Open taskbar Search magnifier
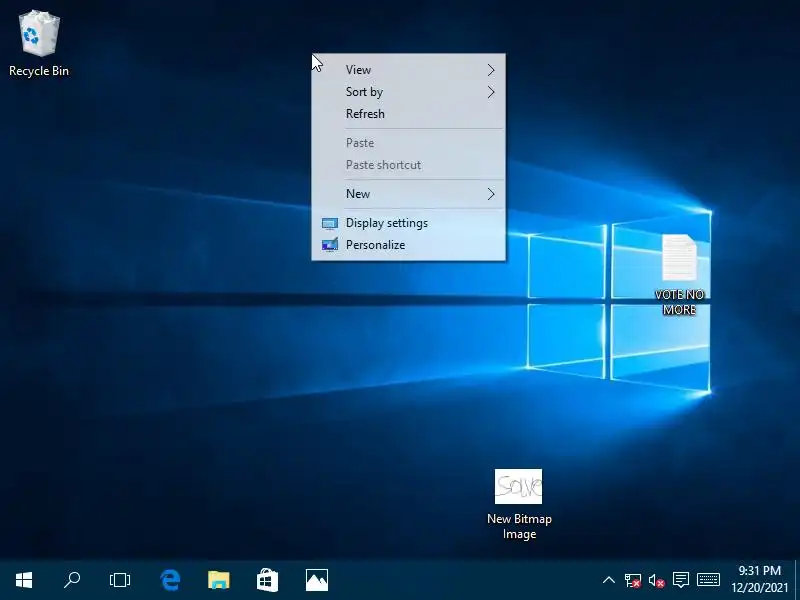The width and height of the screenshot is (800, 600). point(72,580)
